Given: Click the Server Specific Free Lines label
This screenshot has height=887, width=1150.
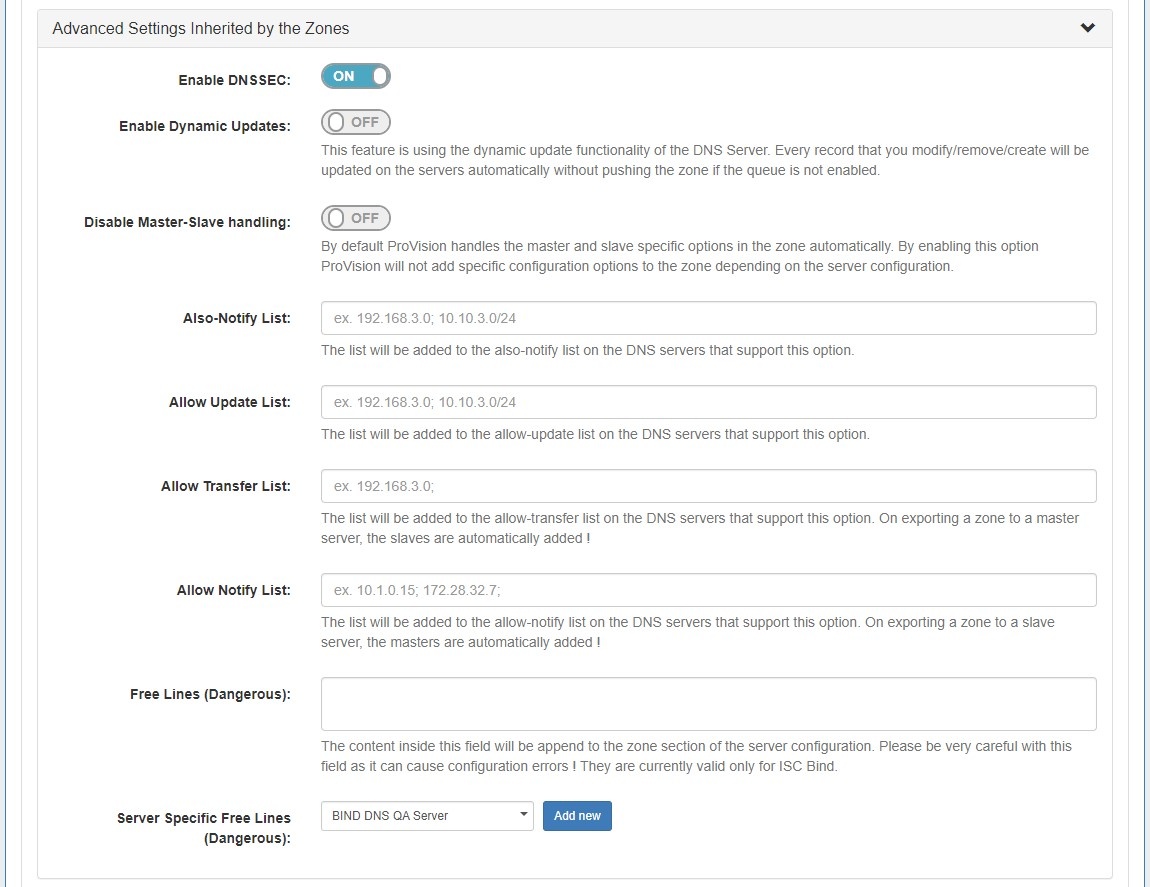Looking at the screenshot, I should point(203,828).
